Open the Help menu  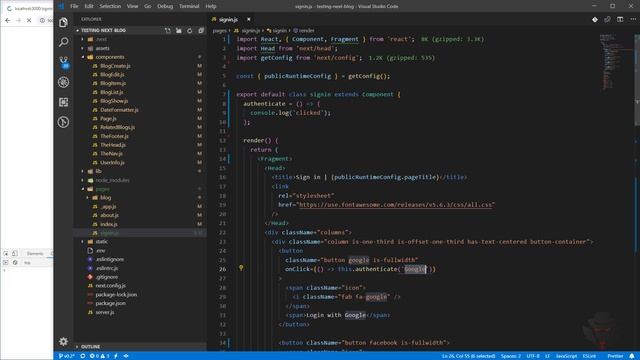(211, 6)
